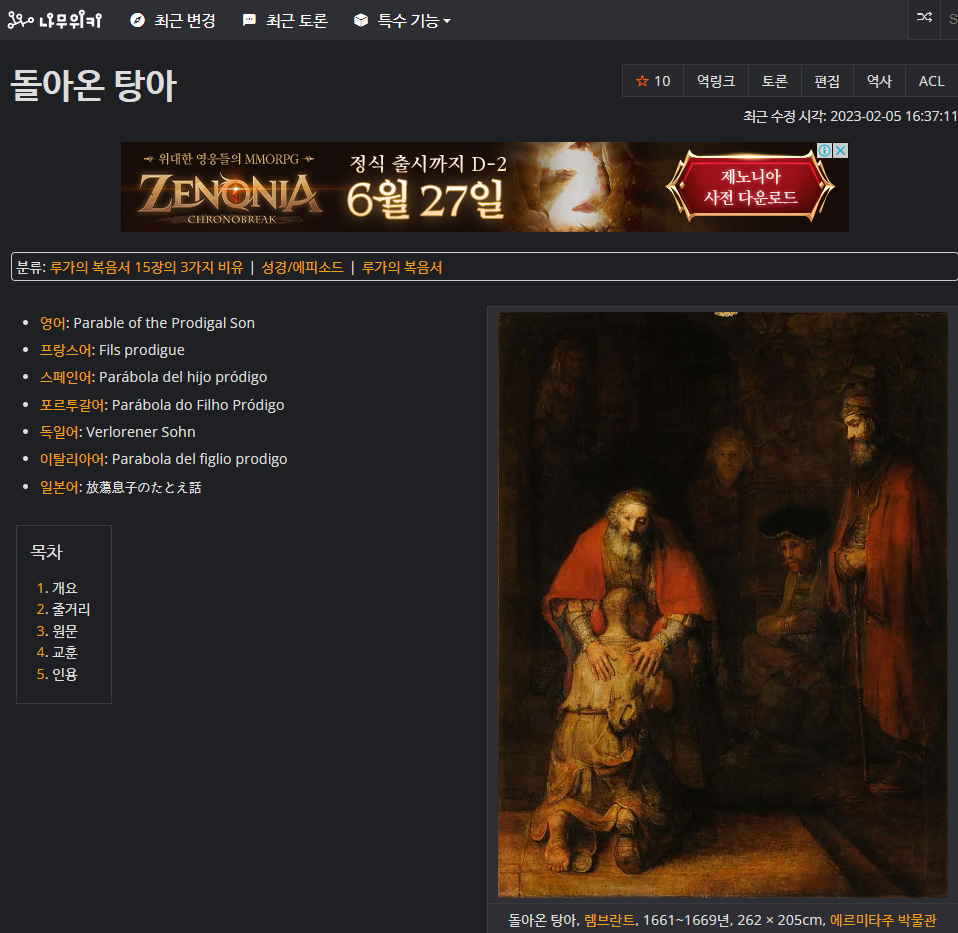
Task: Jump to section 2. 줄거리
Action: coord(64,609)
